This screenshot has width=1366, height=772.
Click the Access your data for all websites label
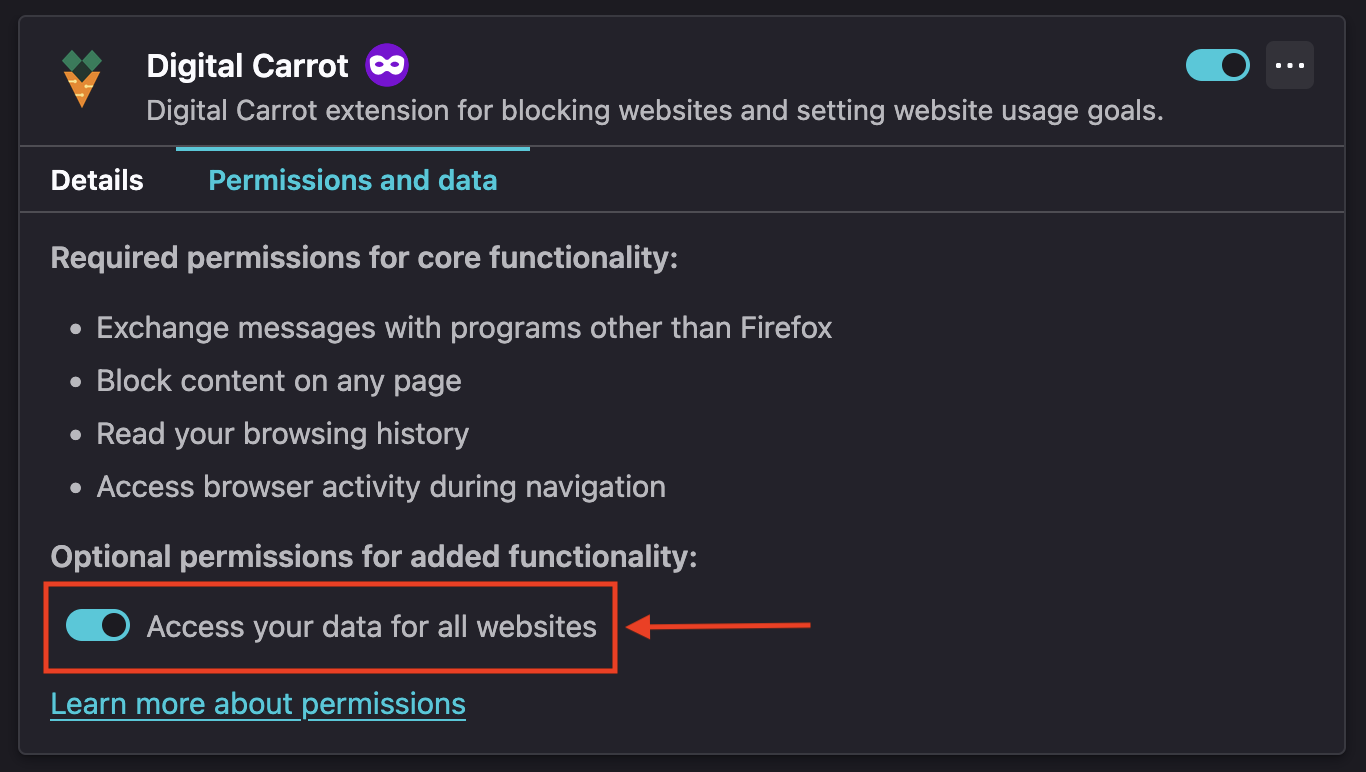[372, 627]
